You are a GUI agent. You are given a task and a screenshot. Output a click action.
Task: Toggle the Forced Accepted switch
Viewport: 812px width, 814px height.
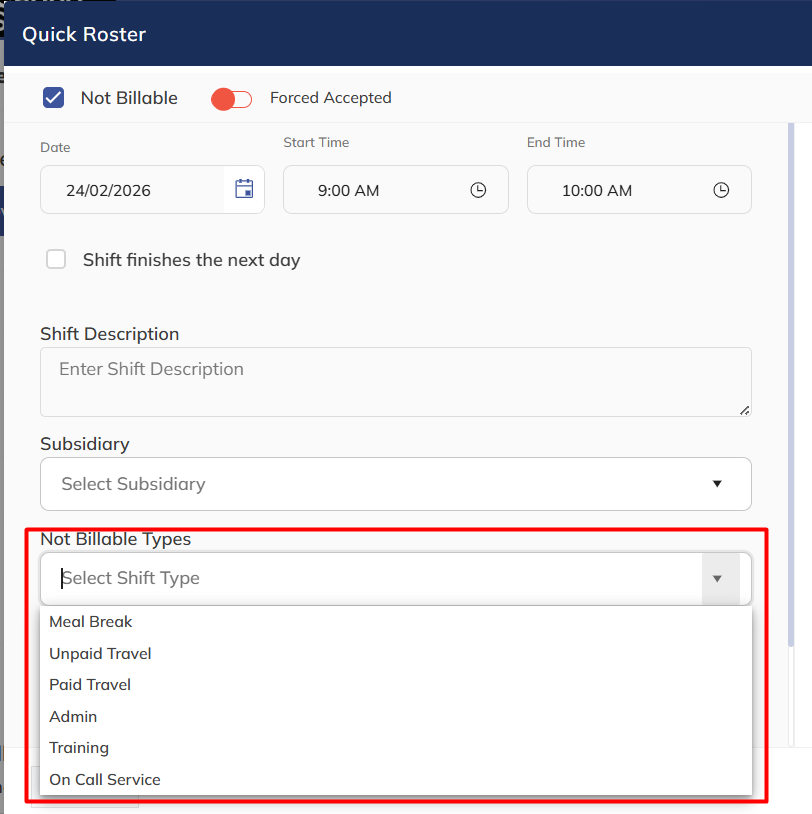click(x=231, y=99)
